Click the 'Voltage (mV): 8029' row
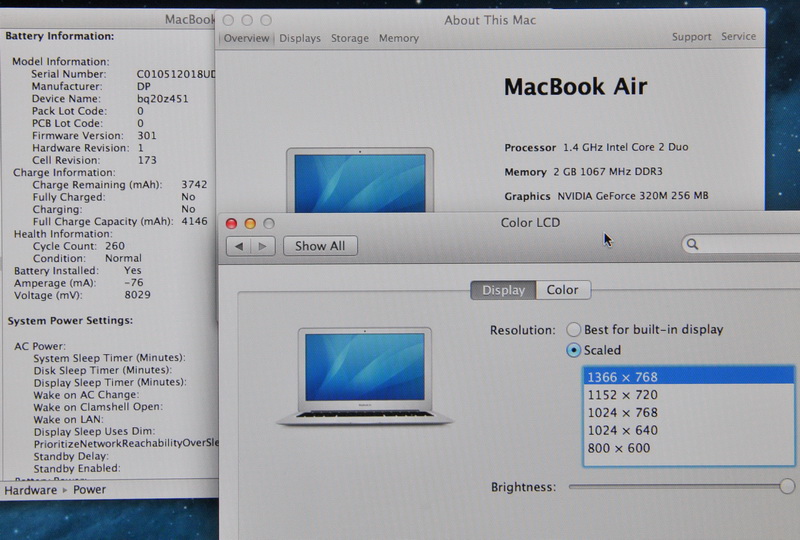800x540 pixels. pyautogui.click(x=82, y=295)
